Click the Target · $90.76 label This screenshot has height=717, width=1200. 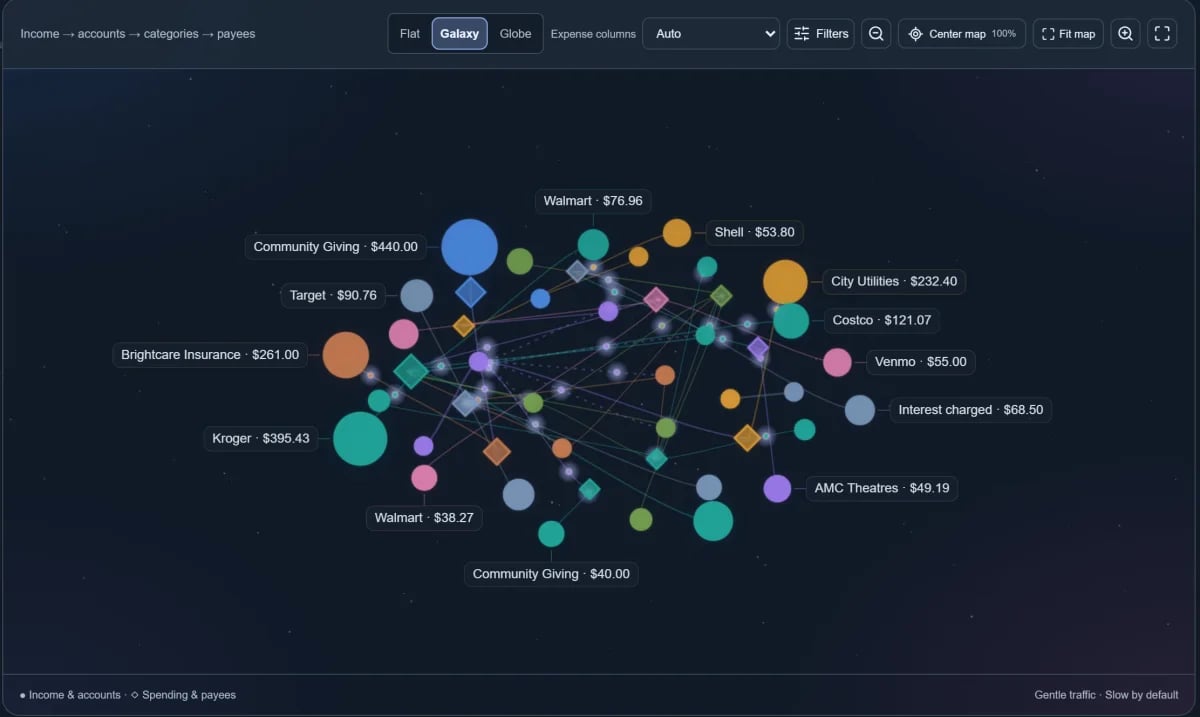(333, 296)
